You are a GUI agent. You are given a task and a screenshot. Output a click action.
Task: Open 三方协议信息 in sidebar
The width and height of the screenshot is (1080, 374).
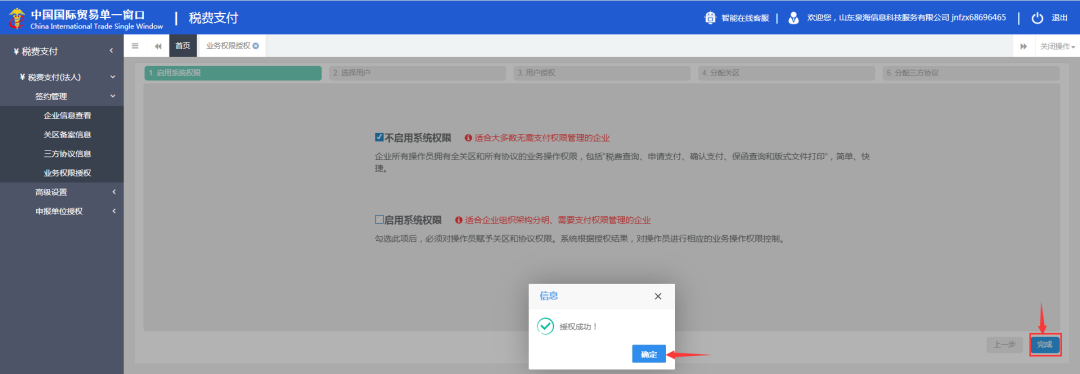click(x=68, y=154)
